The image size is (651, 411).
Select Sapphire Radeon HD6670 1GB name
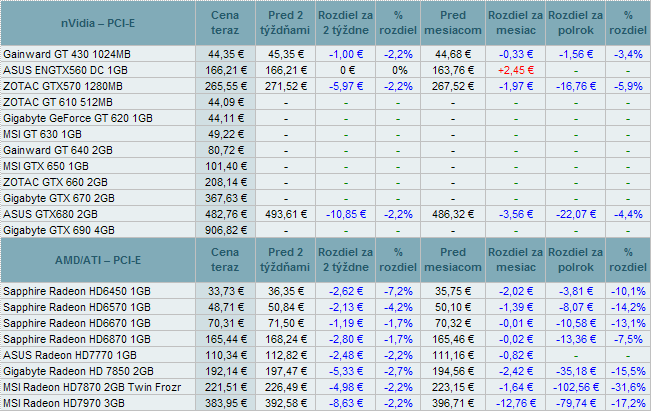[x=77, y=323]
